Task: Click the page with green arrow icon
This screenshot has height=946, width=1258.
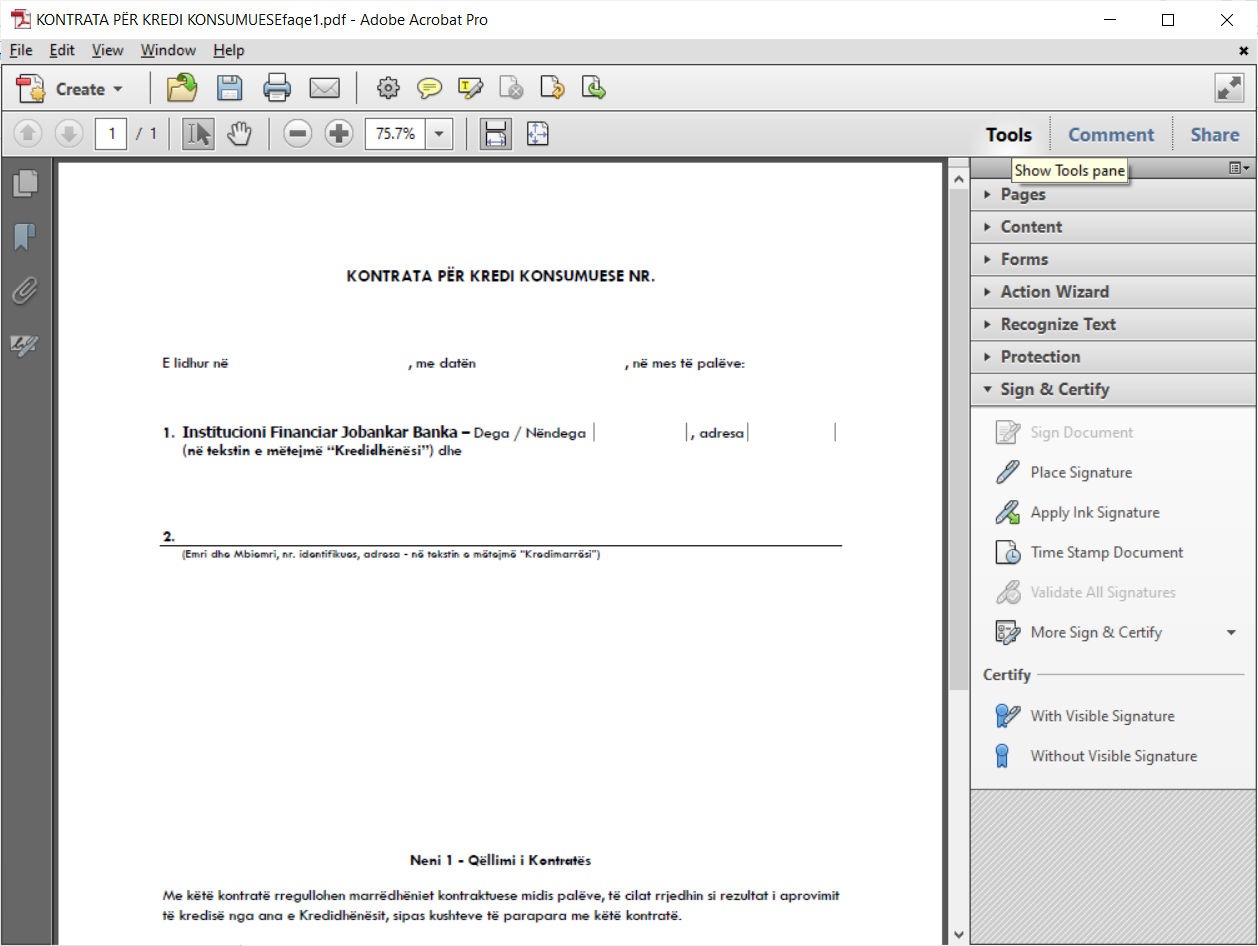Action: click(594, 89)
